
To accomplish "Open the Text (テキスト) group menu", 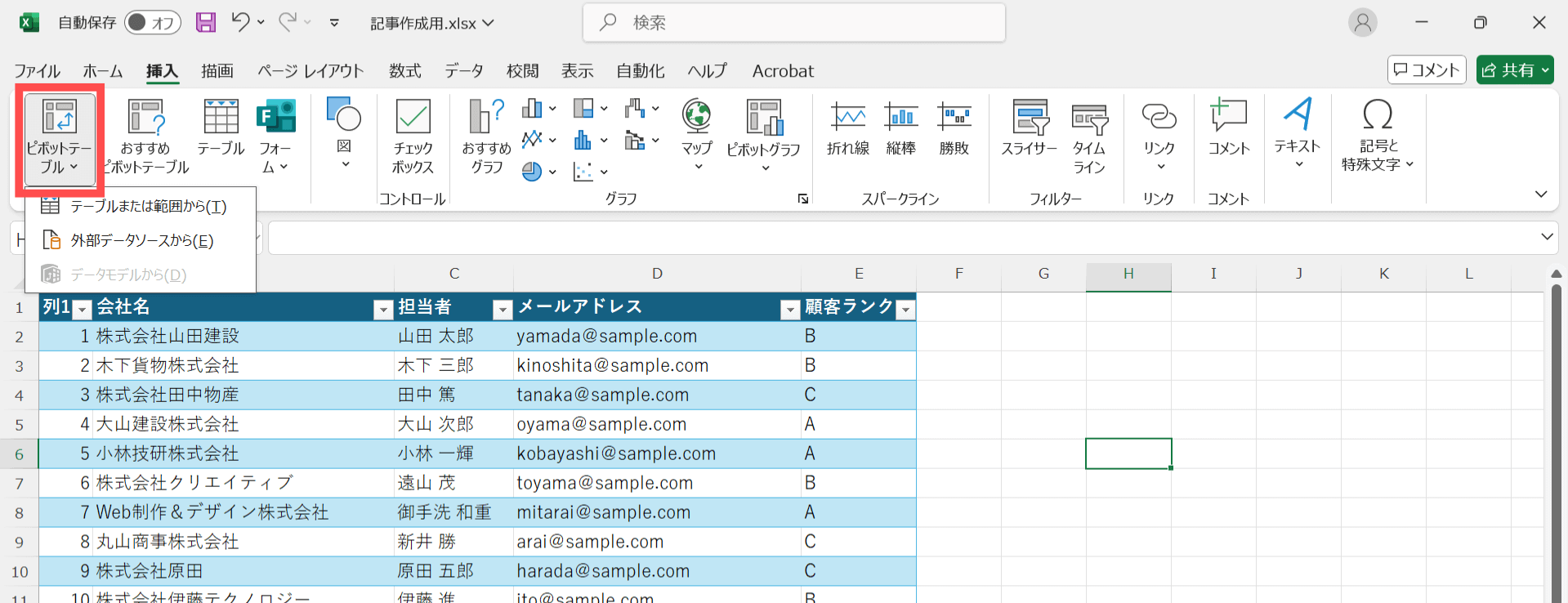I will pos(1298,133).
